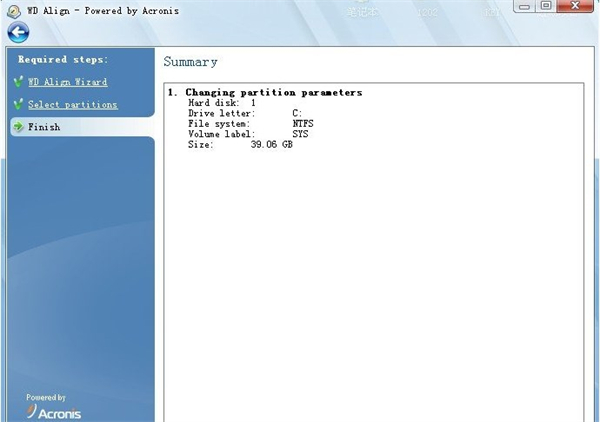
Task: Click the 'Size:' label
Action: tap(201, 145)
